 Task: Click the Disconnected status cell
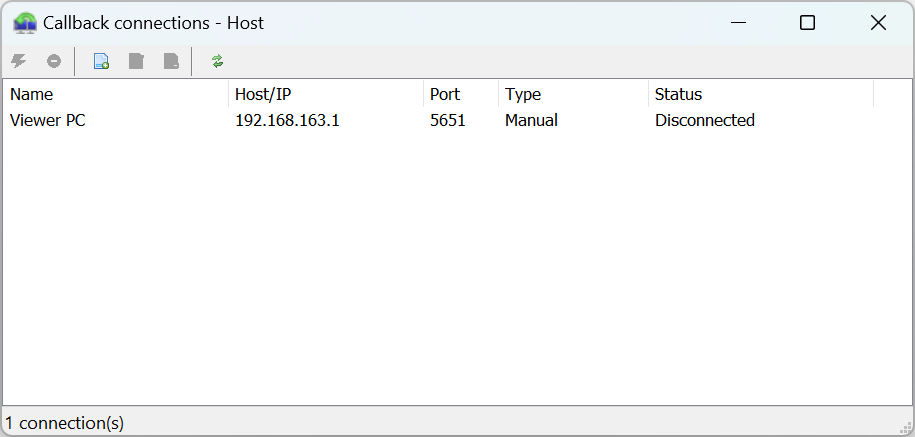pos(704,120)
